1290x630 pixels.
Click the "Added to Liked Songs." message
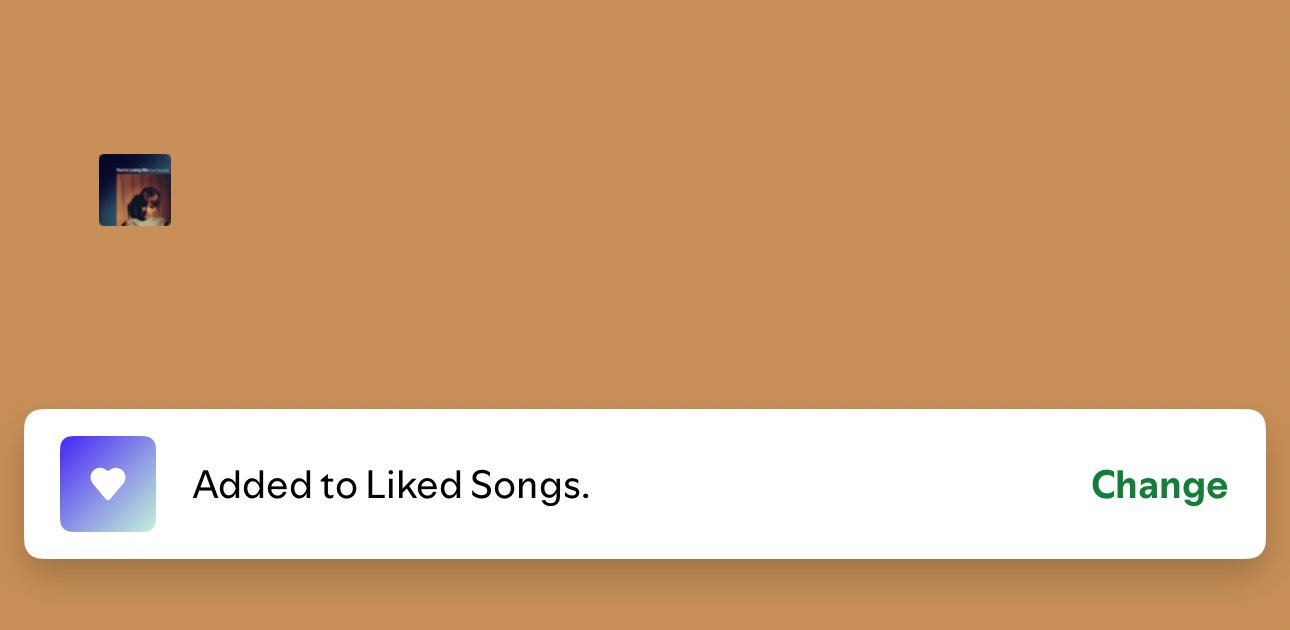coord(391,485)
